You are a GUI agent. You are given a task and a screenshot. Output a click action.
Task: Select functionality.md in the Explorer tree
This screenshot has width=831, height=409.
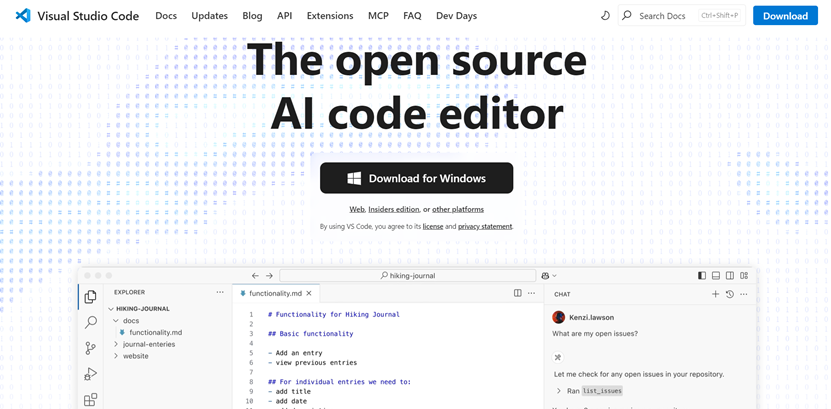point(156,332)
